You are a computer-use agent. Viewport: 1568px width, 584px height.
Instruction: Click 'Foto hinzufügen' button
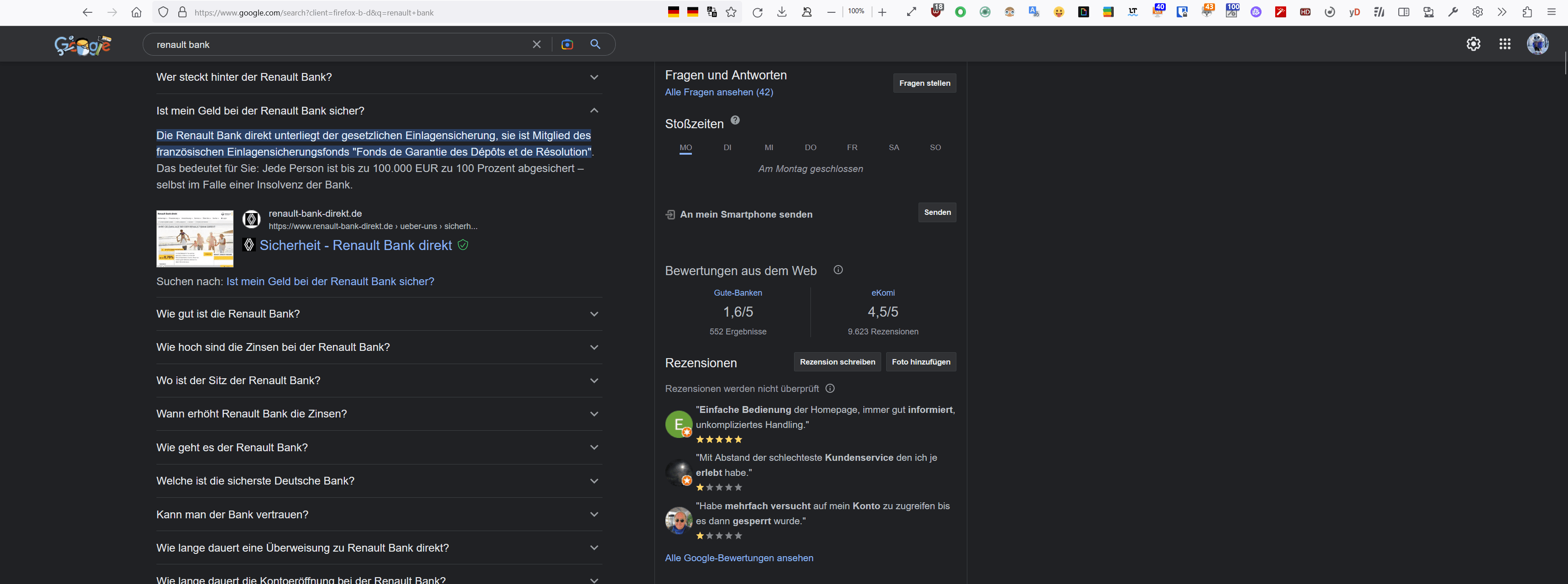pos(921,362)
